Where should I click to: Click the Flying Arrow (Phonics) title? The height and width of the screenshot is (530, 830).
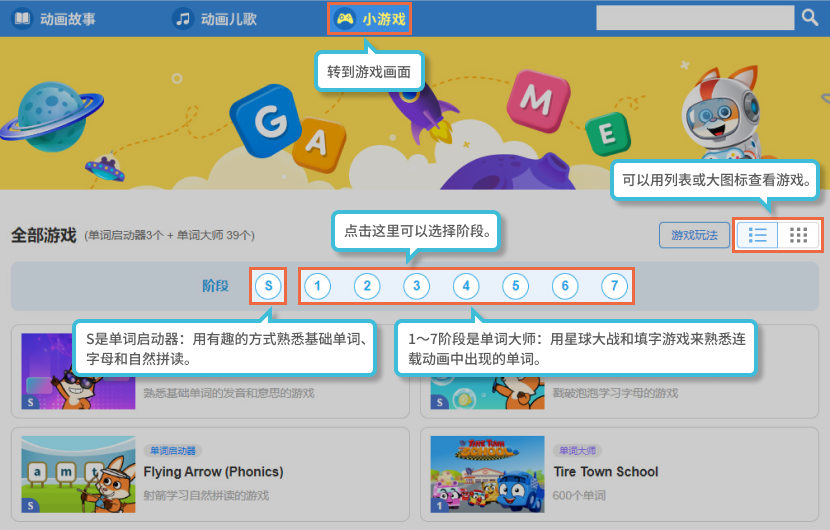click(x=213, y=472)
